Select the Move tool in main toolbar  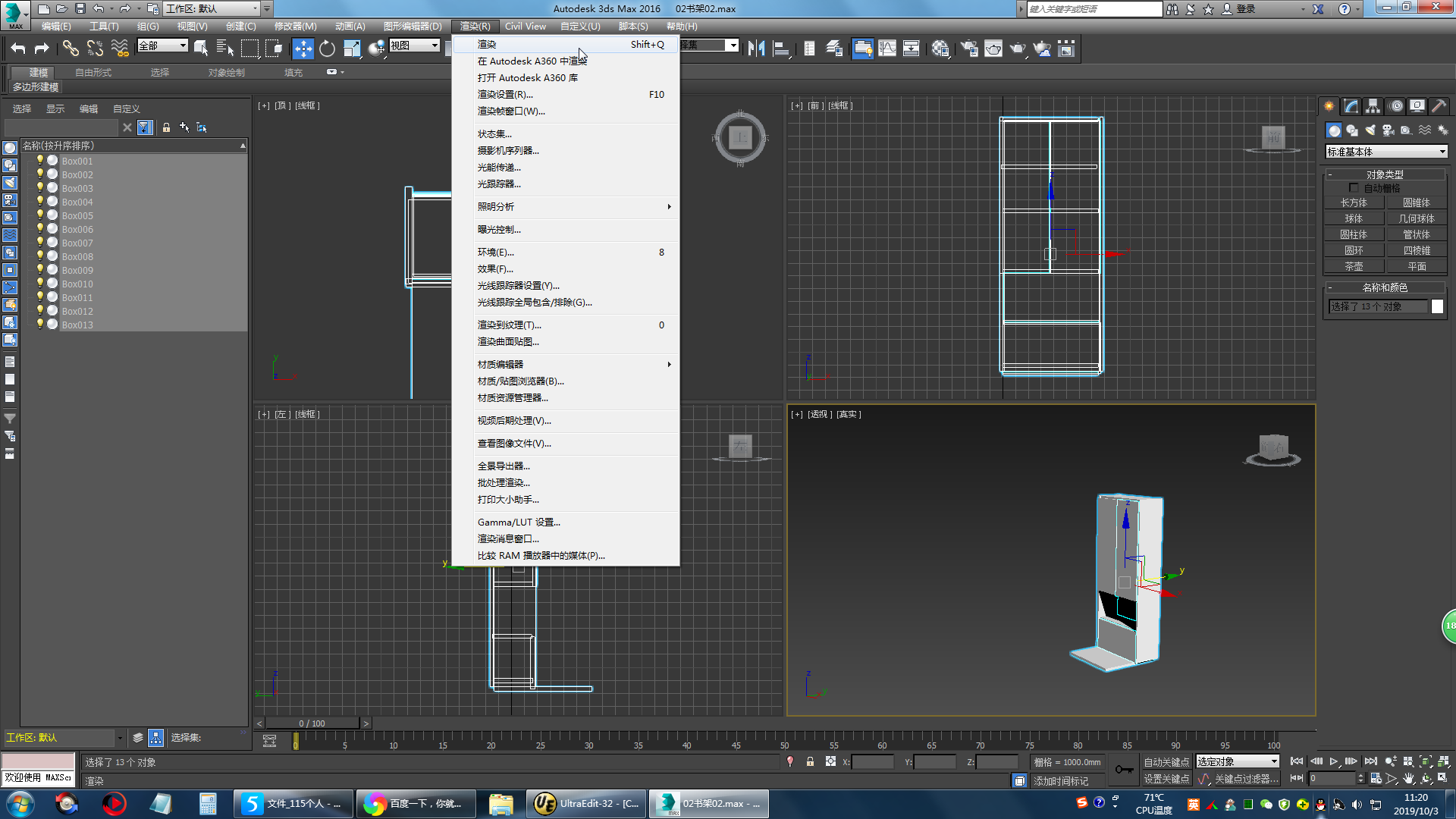(x=303, y=49)
